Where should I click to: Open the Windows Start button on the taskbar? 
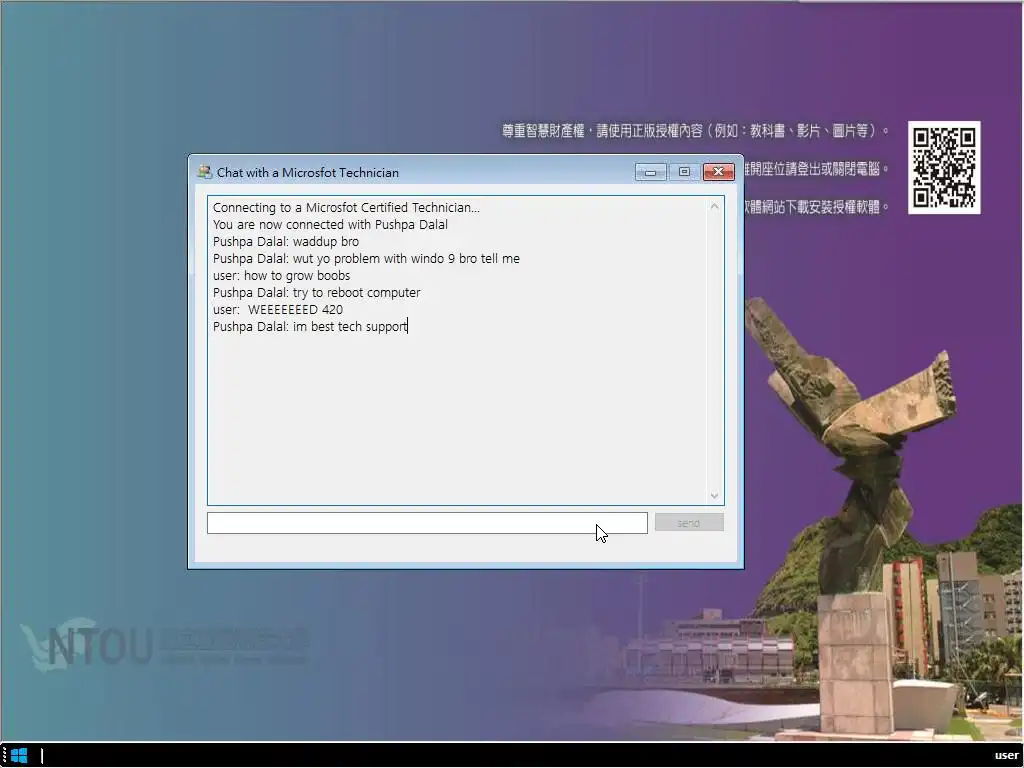19,756
